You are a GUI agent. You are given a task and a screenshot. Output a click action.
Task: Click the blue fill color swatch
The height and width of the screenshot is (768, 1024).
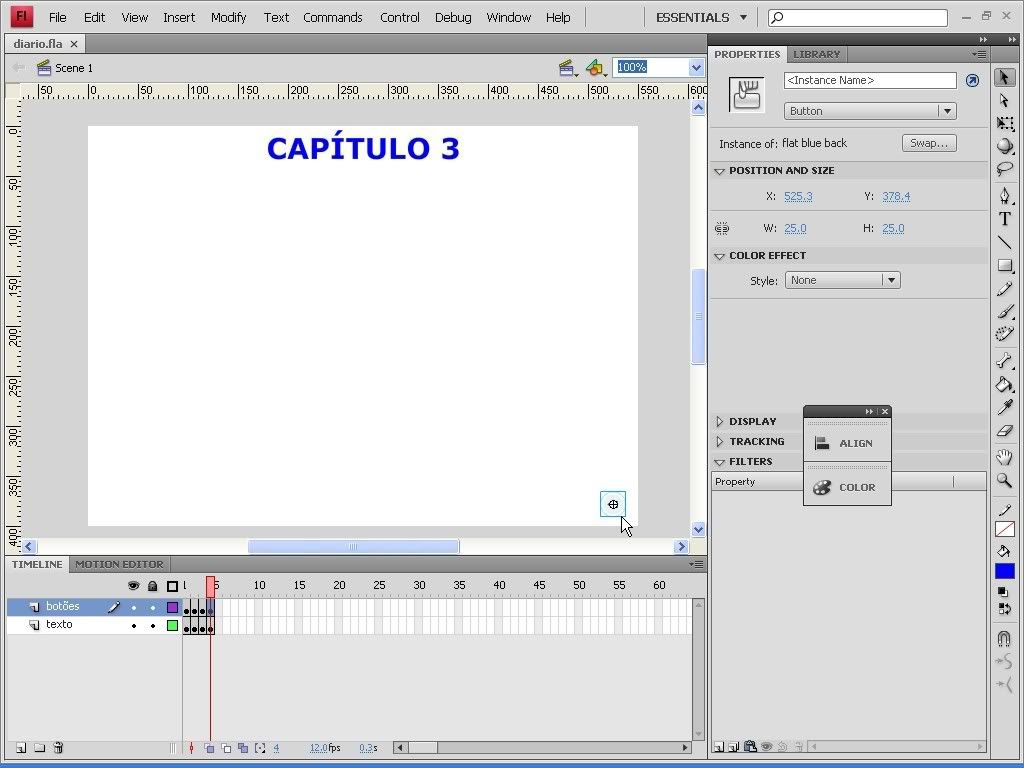tap(1004, 571)
